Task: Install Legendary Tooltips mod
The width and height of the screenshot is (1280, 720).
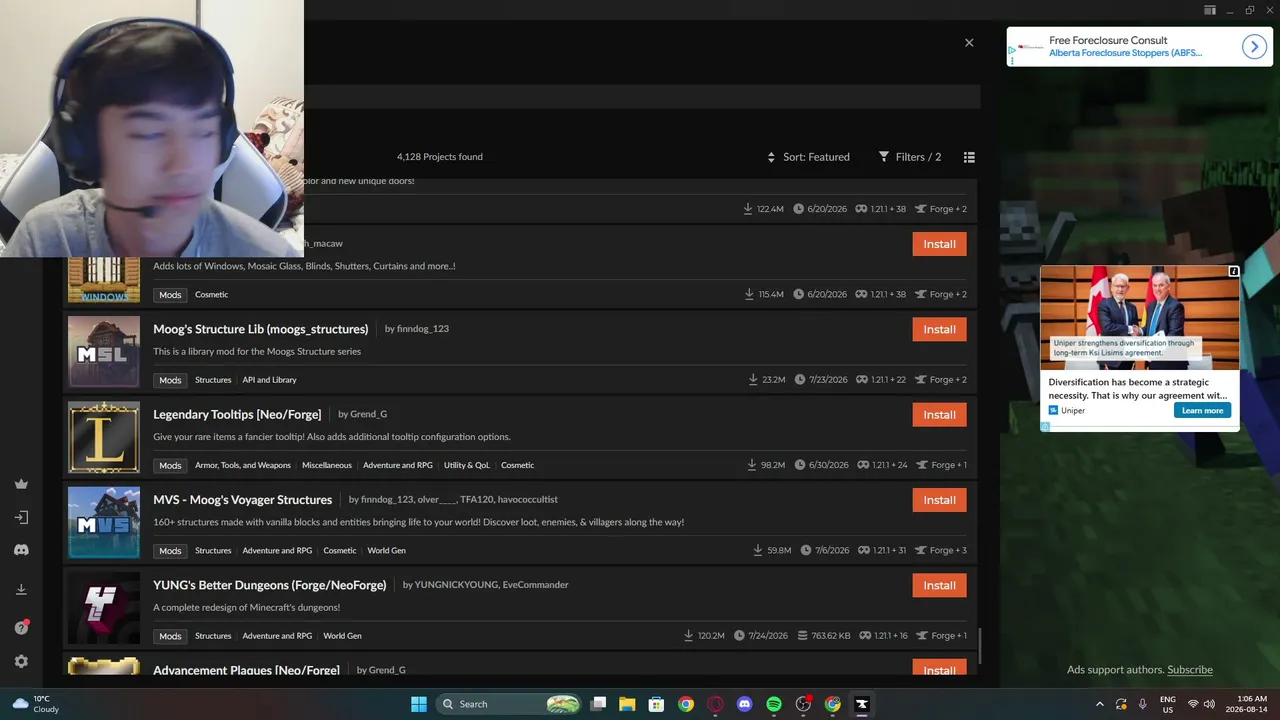Action: 939,414
